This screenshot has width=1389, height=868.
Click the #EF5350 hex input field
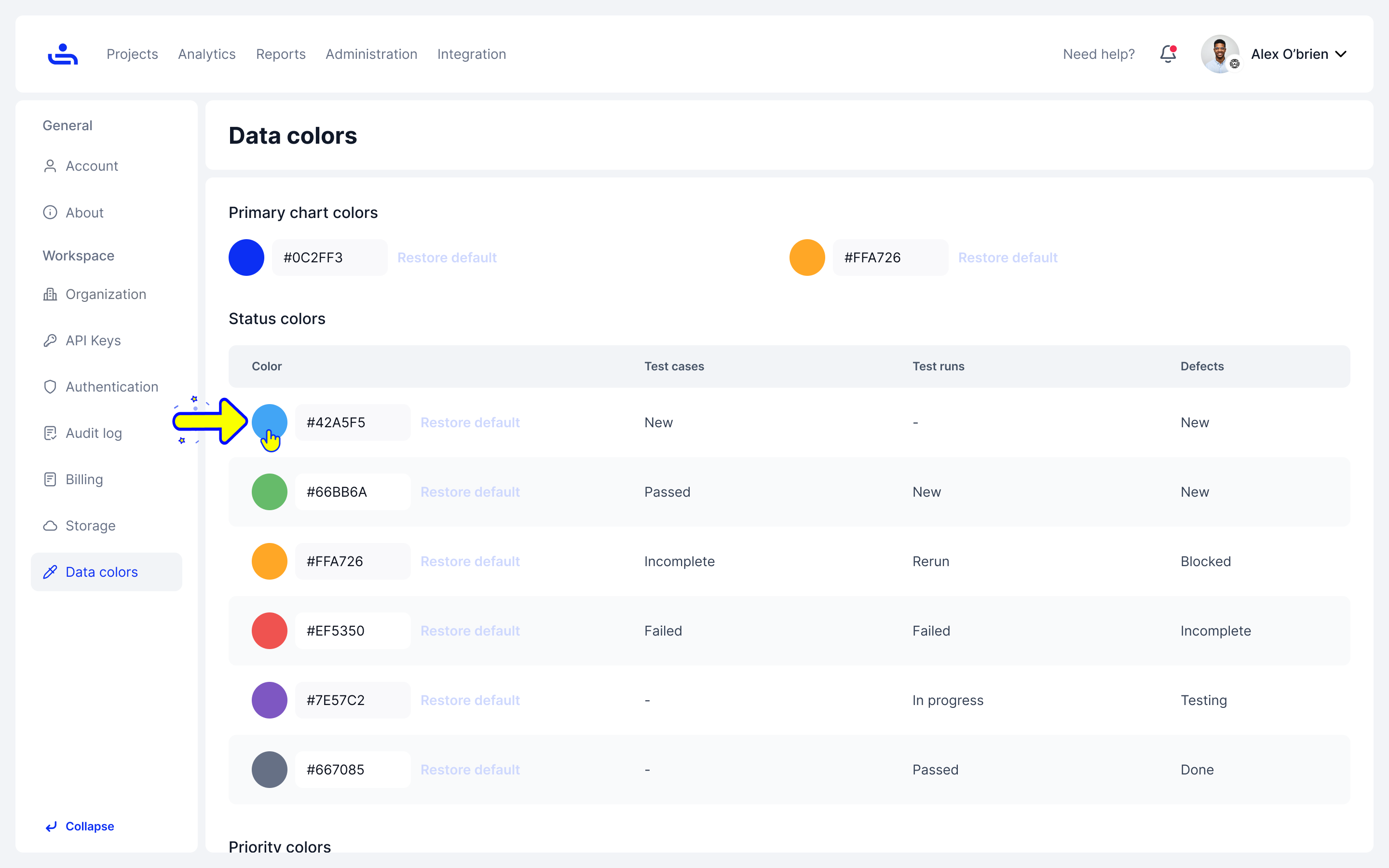click(x=353, y=631)
